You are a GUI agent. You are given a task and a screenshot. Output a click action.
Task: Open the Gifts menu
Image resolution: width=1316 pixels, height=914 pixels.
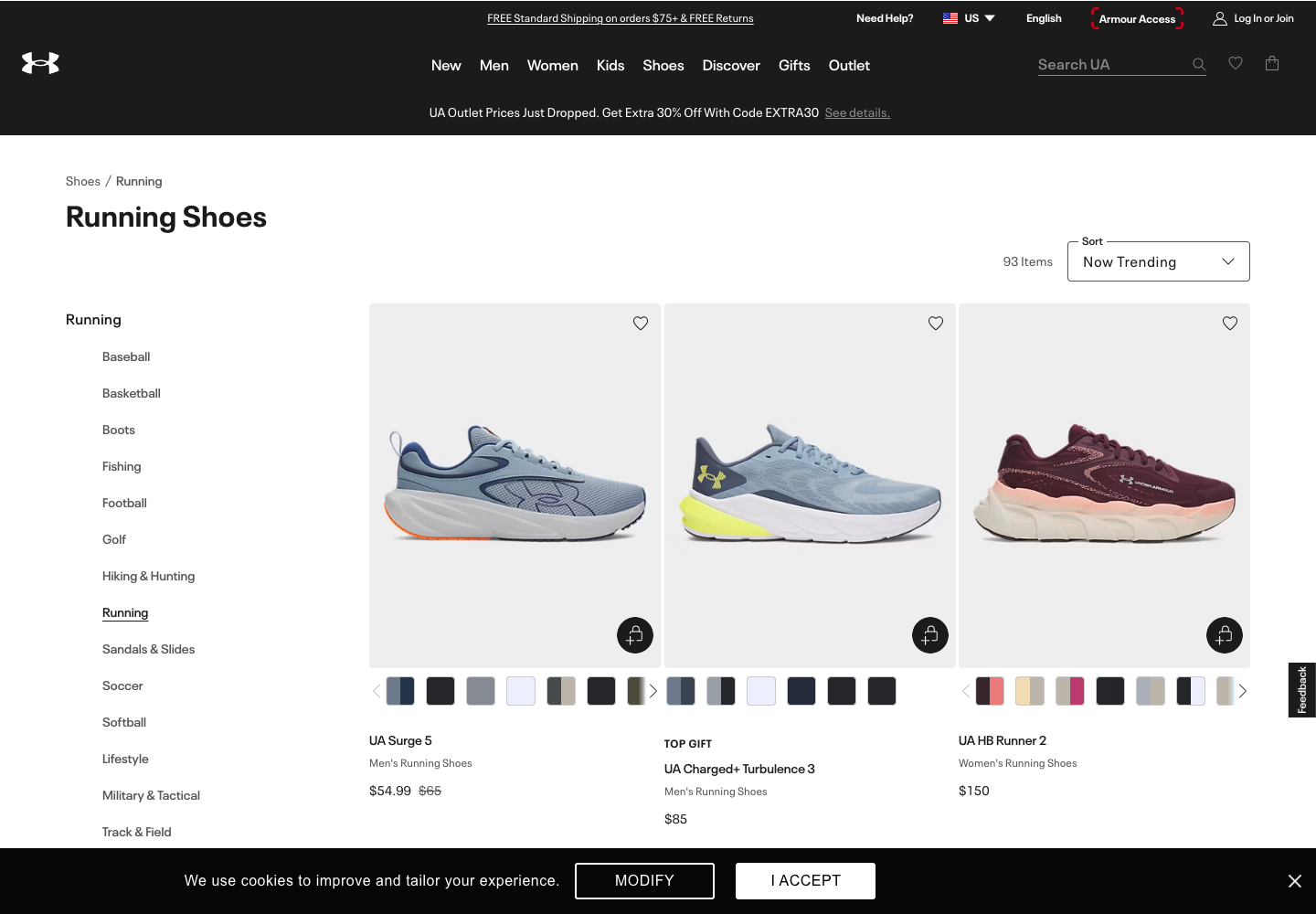click(x=794, y=66)
